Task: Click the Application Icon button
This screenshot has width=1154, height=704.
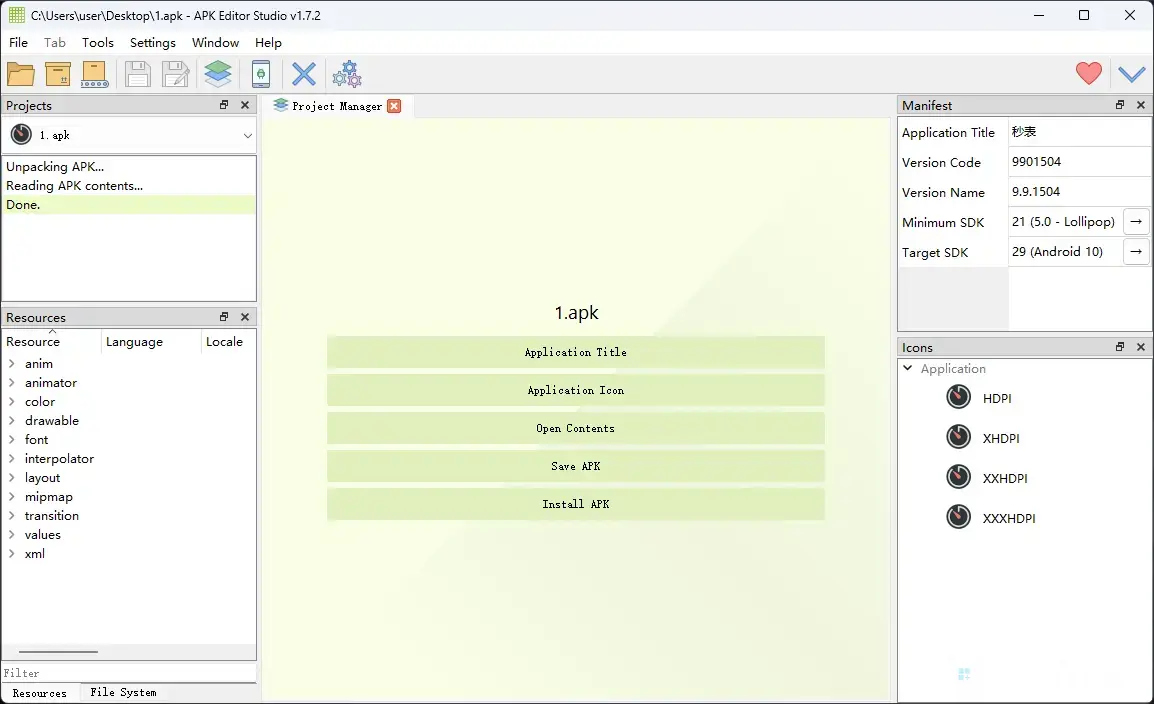Action: (x=576, y=391)
